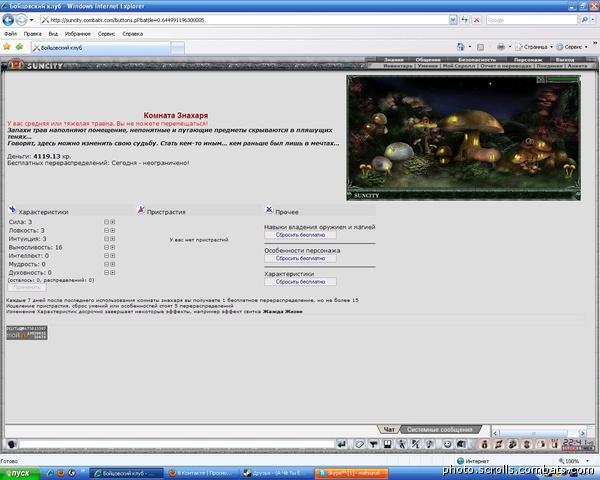This screenshot has width=600, height=480.
Task: Increase Сила with its plus button
Action: point(113,222)
